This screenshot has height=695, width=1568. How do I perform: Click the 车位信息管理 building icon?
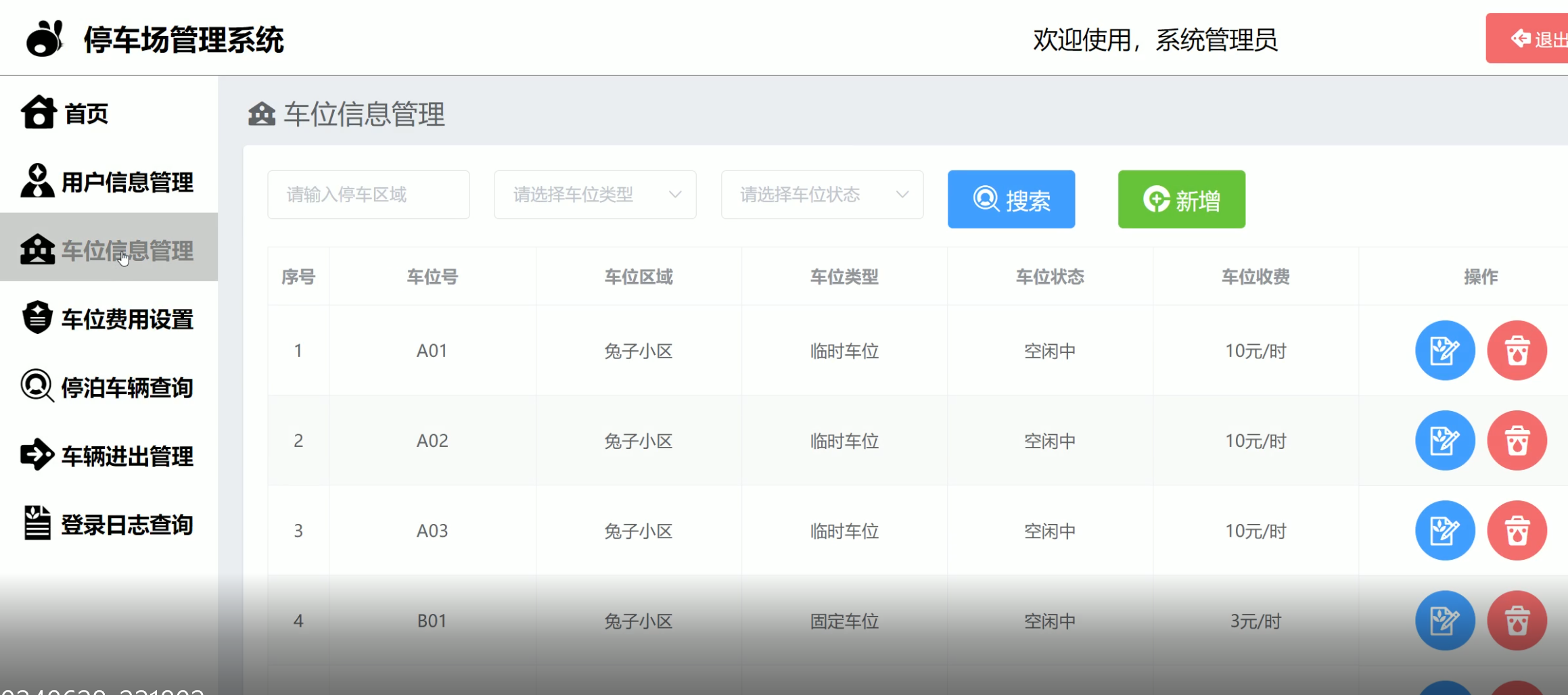point(37,249)
